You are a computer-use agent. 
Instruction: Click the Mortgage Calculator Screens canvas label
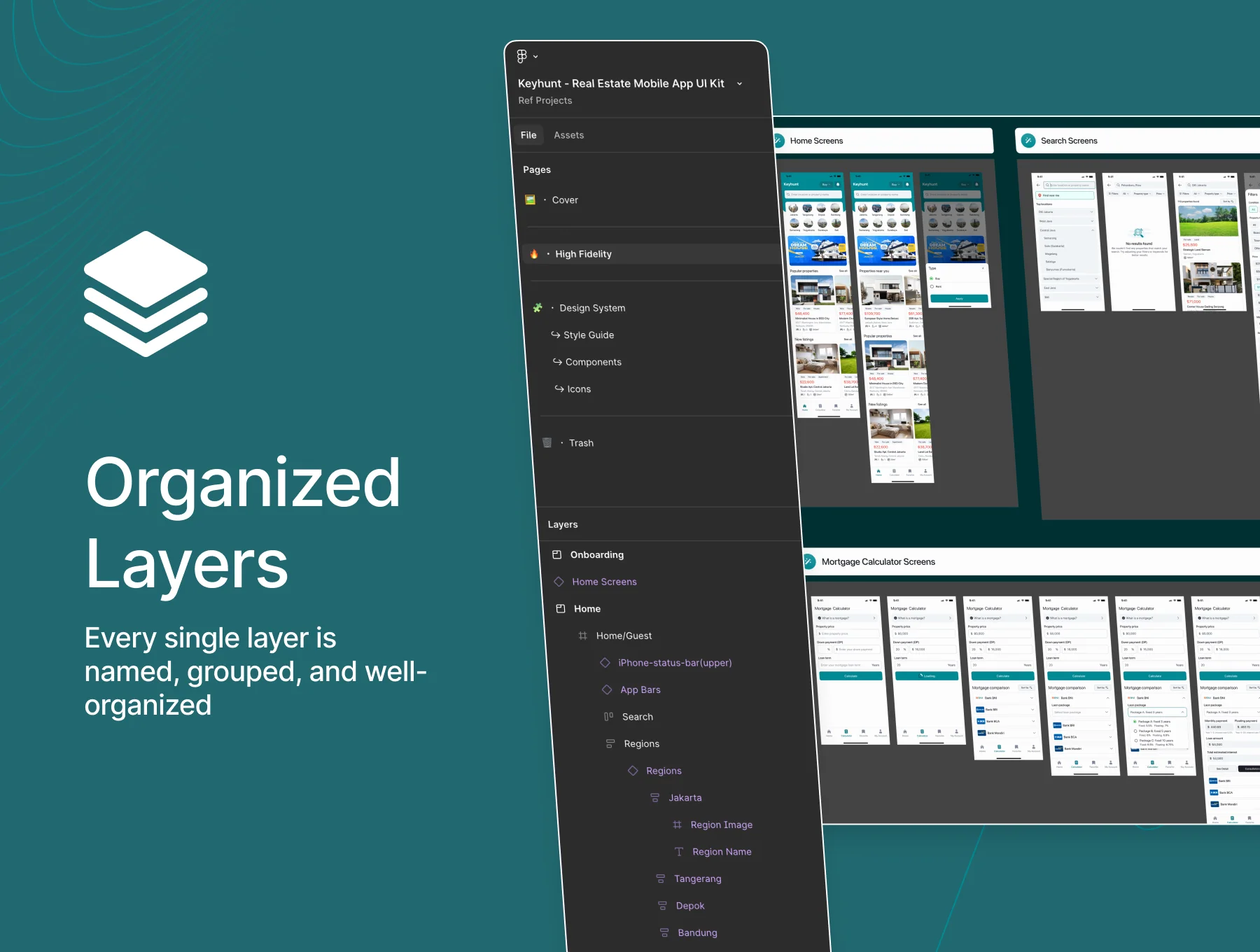coord(878,562)
